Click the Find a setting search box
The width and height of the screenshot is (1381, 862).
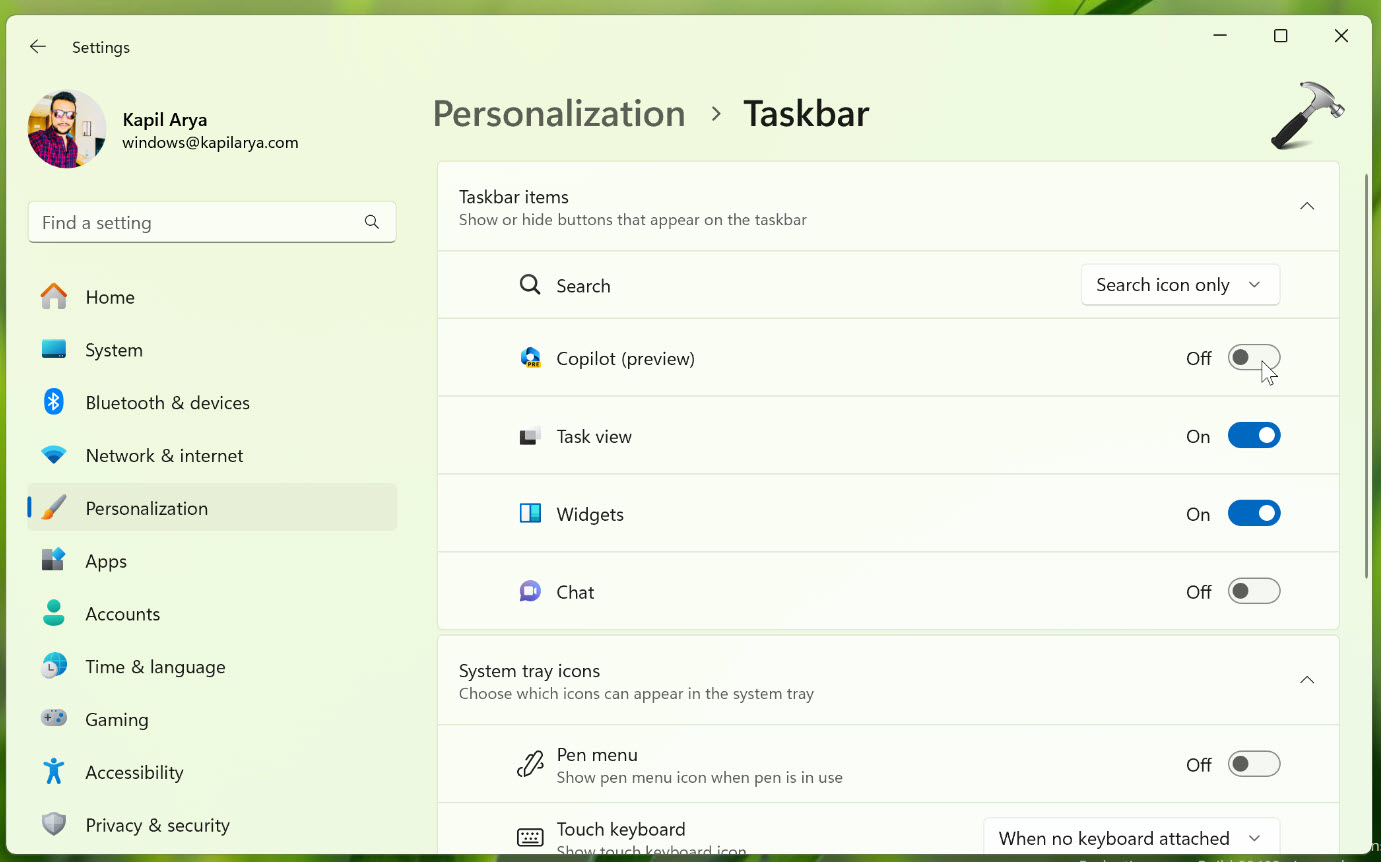tap(195, 222)
